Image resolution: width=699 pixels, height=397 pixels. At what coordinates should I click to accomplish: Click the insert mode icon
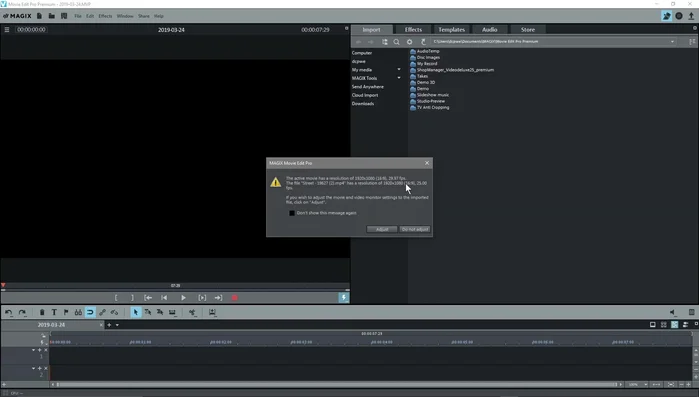coord(212,312)
